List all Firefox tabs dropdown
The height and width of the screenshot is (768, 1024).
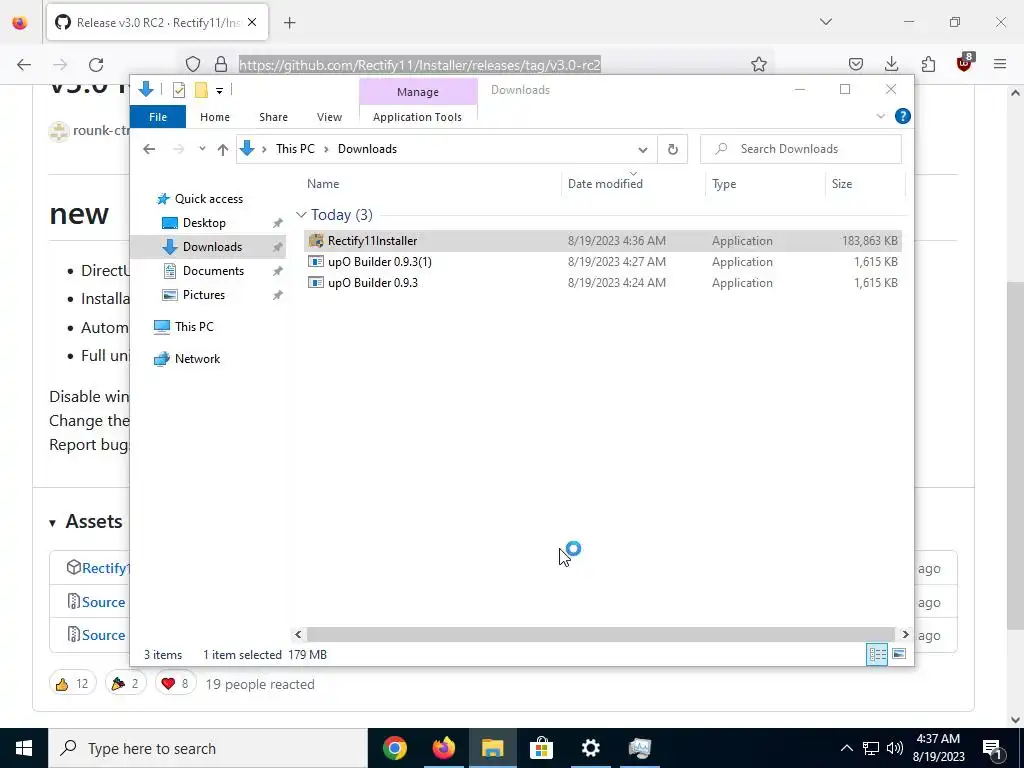826,22
